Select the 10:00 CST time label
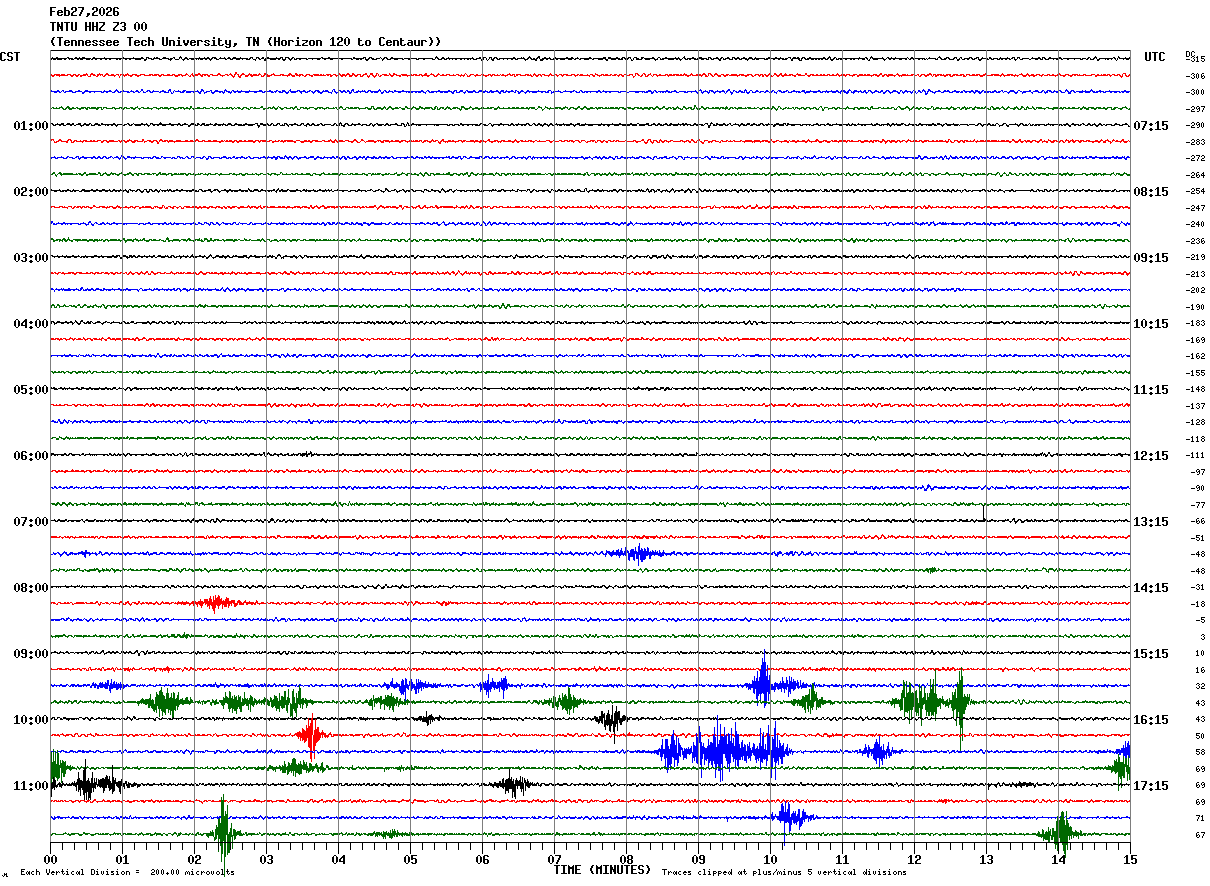 (31, 720)
